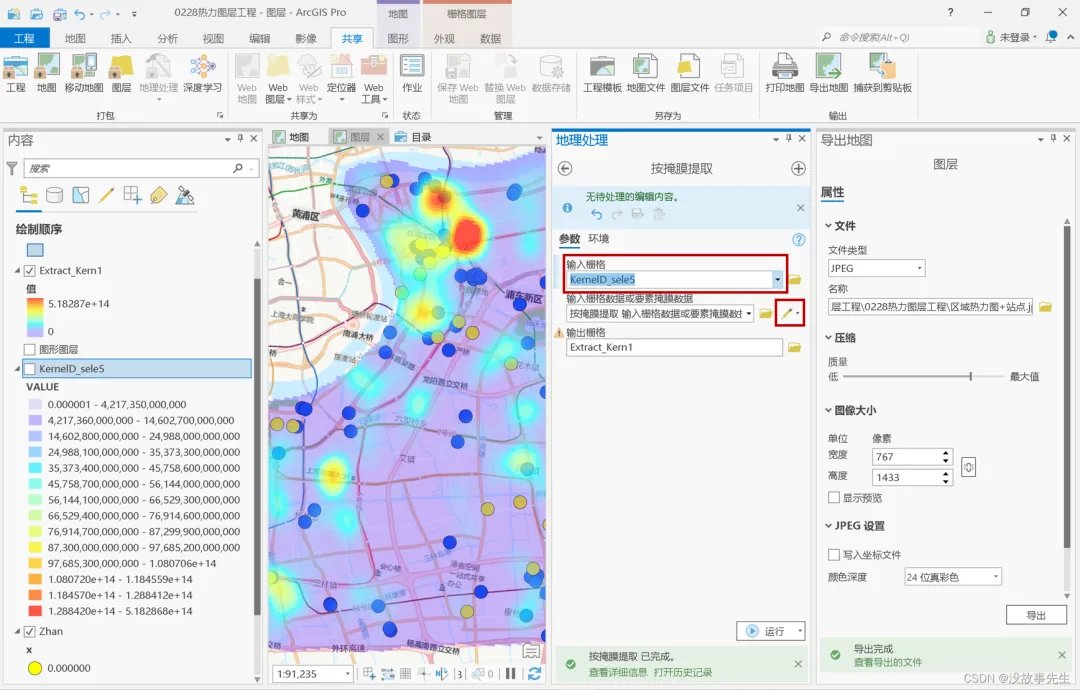Click the 捕获到剪贴板 icon
The width and height of the screenshot is (1080, 690).
[x=882, y=67]
